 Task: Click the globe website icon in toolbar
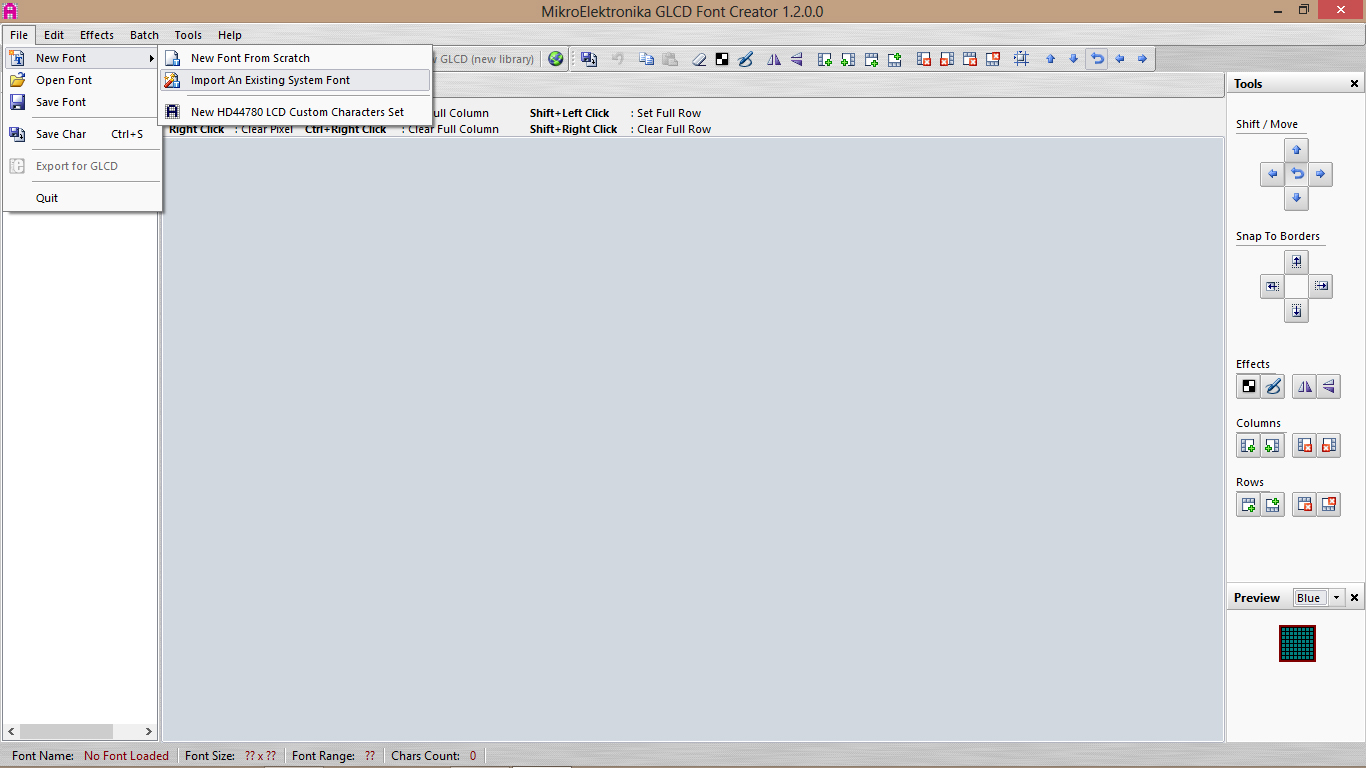click(x=556, y=59)
